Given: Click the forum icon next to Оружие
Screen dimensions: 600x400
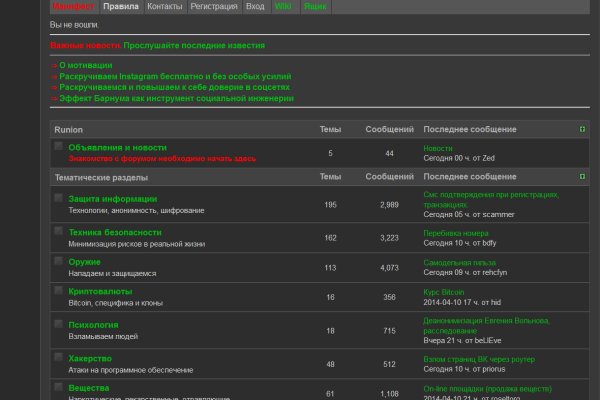Looking at the screenshot, I should point(58,261).
